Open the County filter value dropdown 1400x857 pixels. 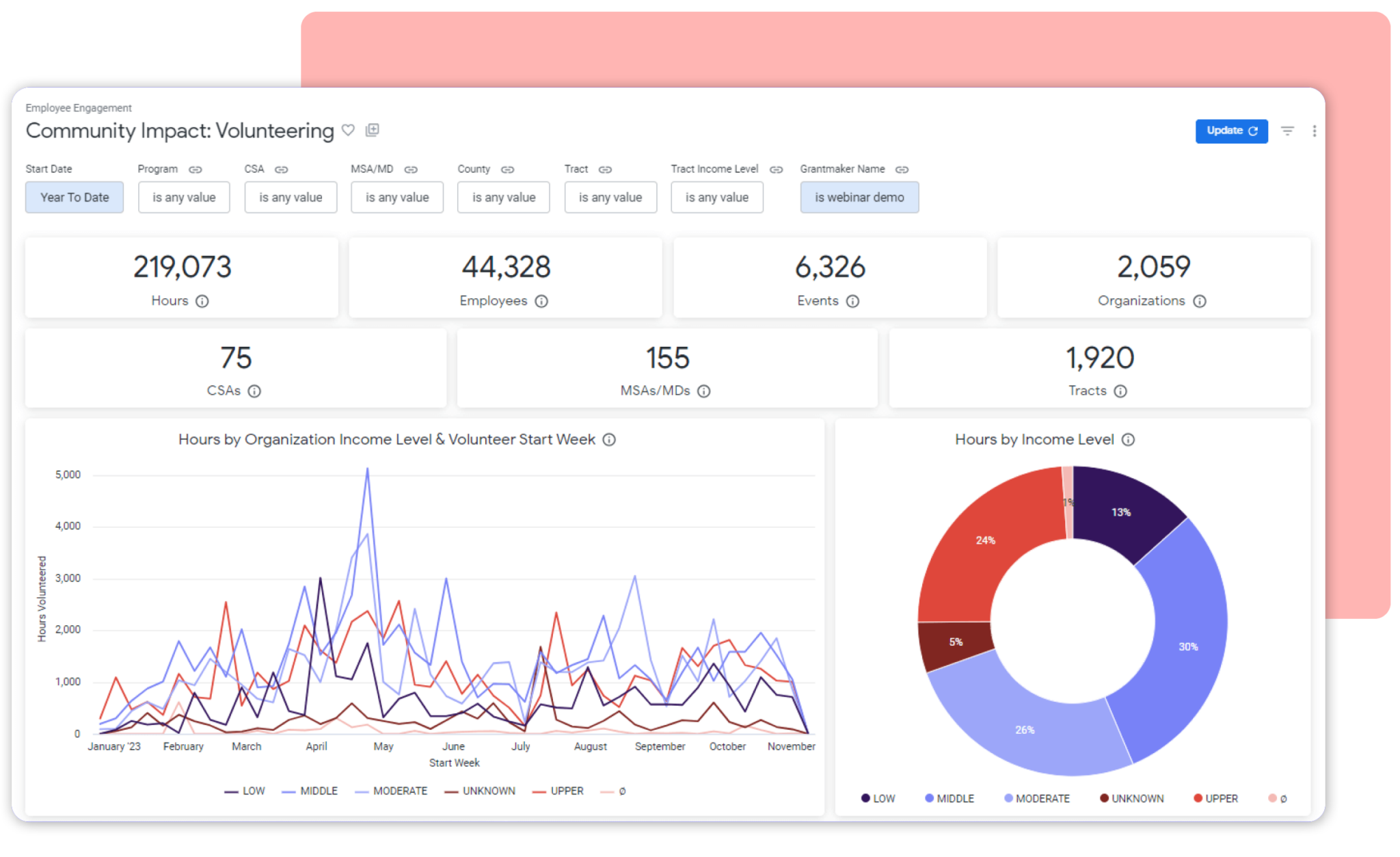pyautogui.click(x=503, y=197)
